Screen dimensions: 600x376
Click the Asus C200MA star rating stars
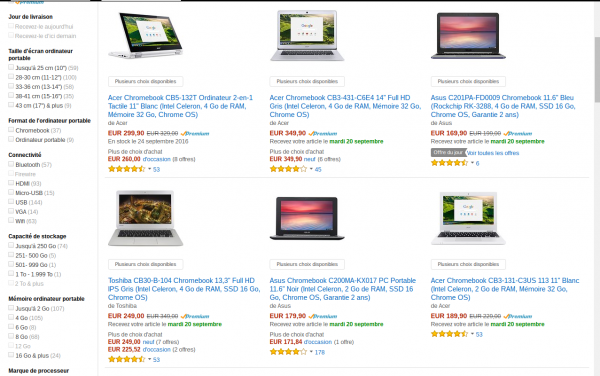click(x=288, y=352)
